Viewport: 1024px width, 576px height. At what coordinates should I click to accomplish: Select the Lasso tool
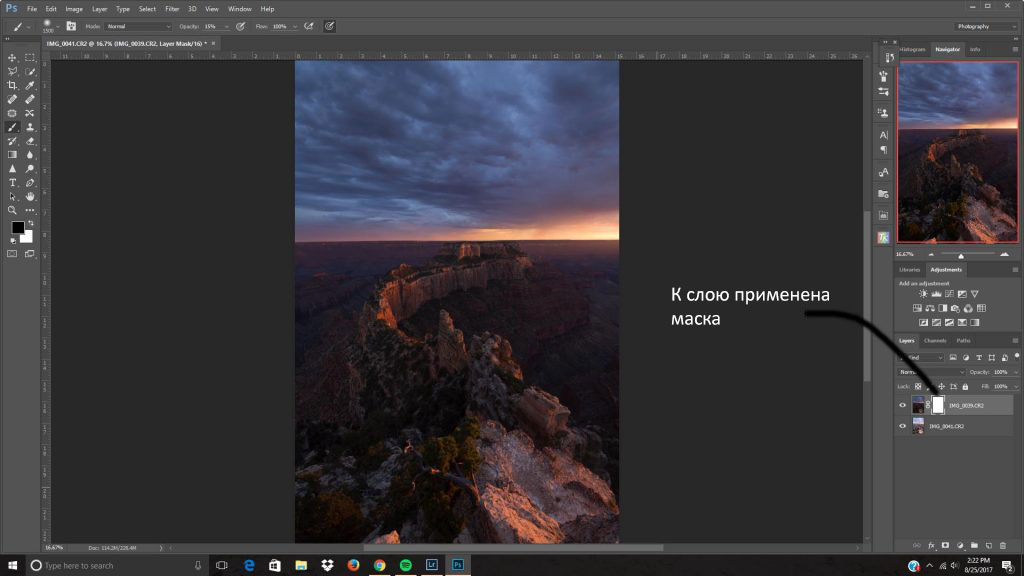(12, 71)
